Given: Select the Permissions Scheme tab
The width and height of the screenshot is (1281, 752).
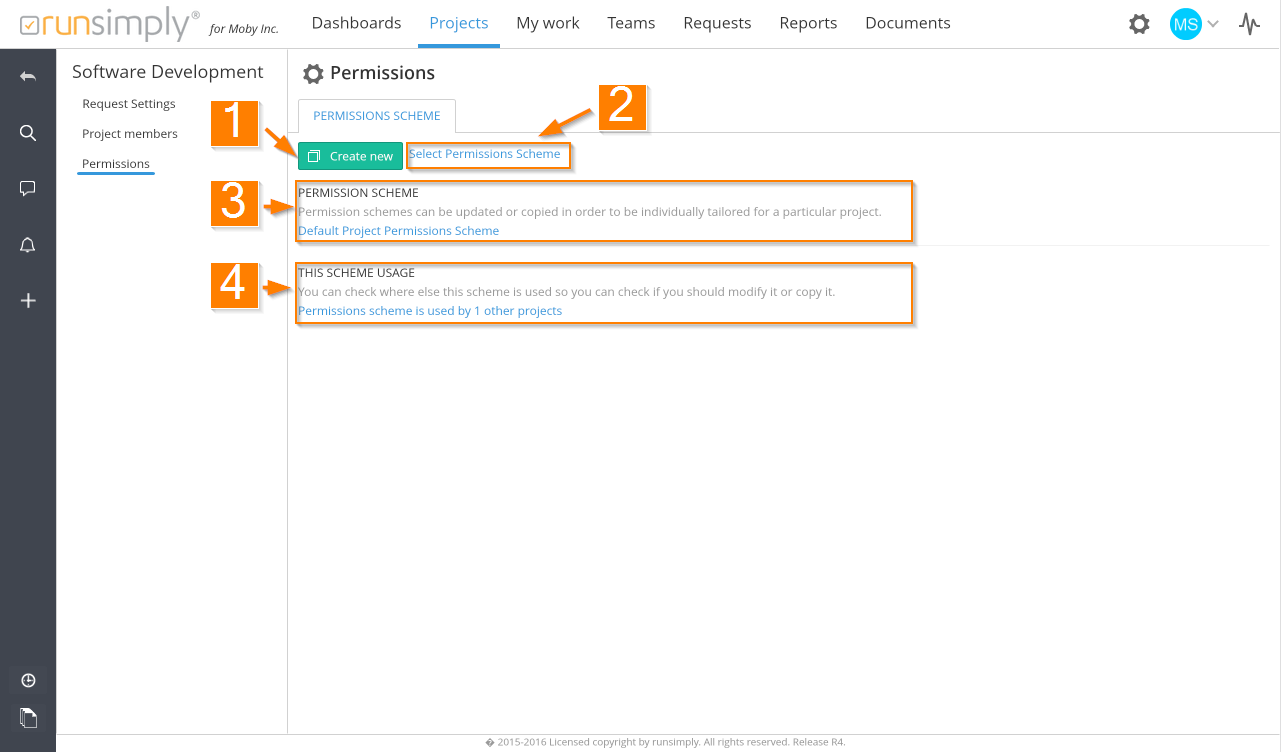Looking at the screenshot, I should pos(377,116).
